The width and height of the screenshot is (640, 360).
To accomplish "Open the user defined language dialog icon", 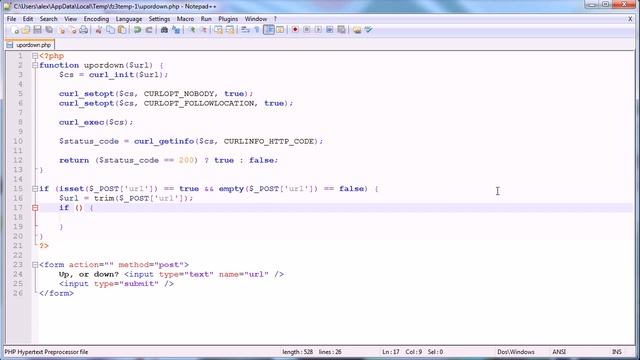I will (x=280, y=30).
